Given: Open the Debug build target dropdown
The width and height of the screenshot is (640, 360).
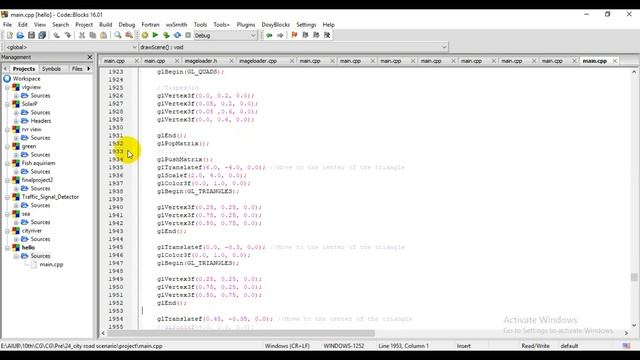Looking at the screenshot, I should point(225,36).
